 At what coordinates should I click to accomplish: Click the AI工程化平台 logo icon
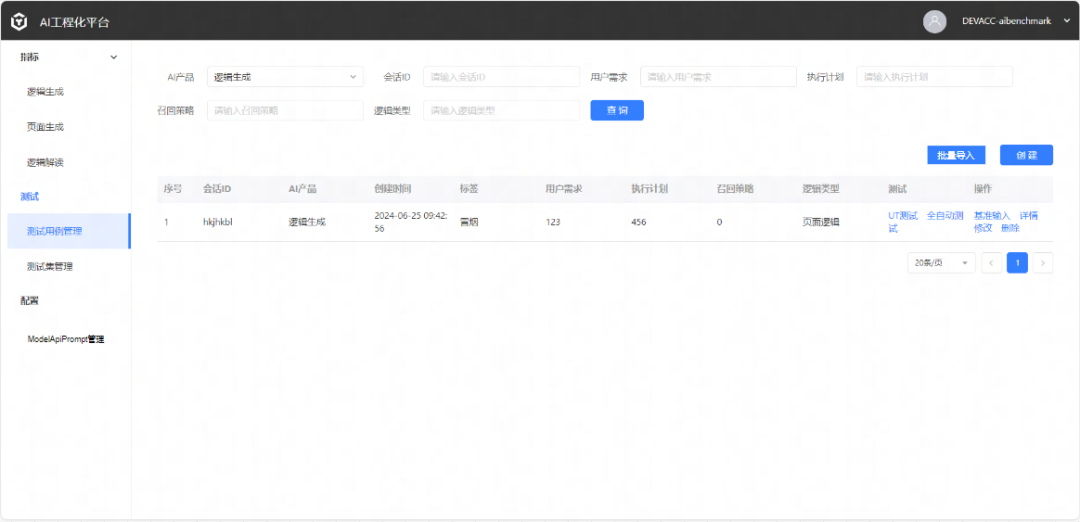point(19,21)
